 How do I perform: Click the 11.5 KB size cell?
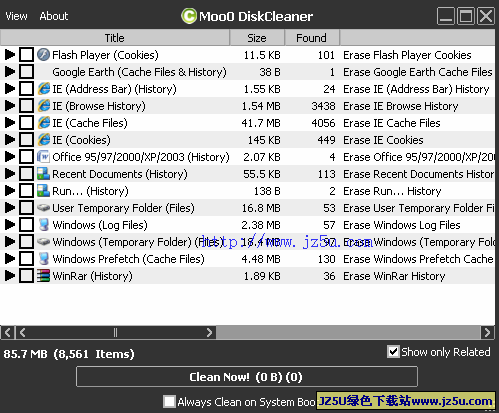click(262, 55)
